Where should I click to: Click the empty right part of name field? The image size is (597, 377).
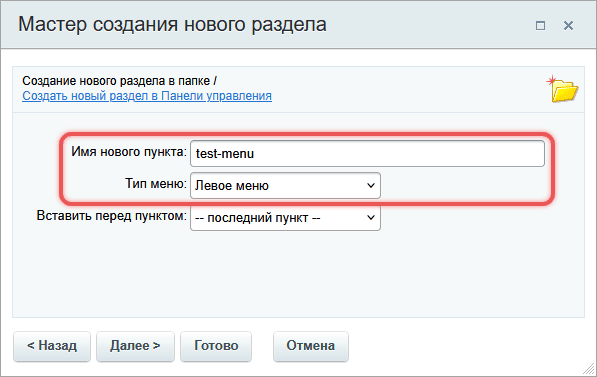pyautogui.click(x=438, y=153)
